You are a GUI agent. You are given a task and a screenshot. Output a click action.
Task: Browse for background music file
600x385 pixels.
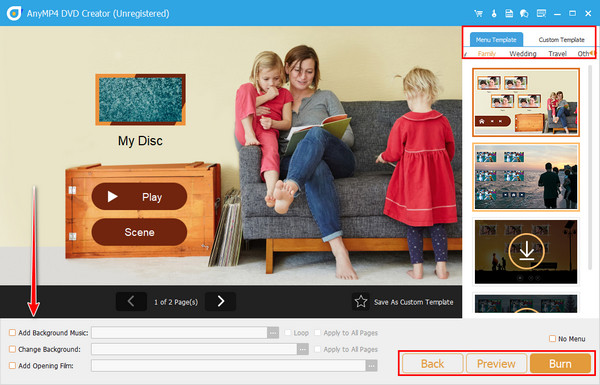(x=273, y=333)
